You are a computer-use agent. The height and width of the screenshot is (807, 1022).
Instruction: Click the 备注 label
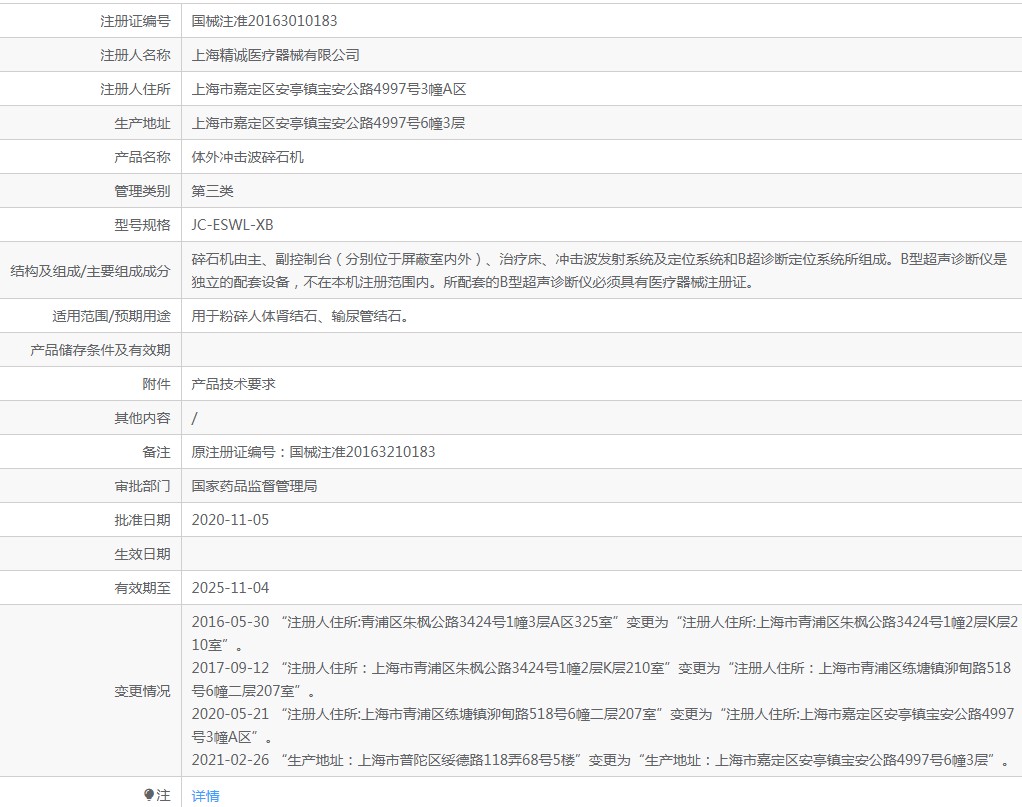tap(156, 452)
